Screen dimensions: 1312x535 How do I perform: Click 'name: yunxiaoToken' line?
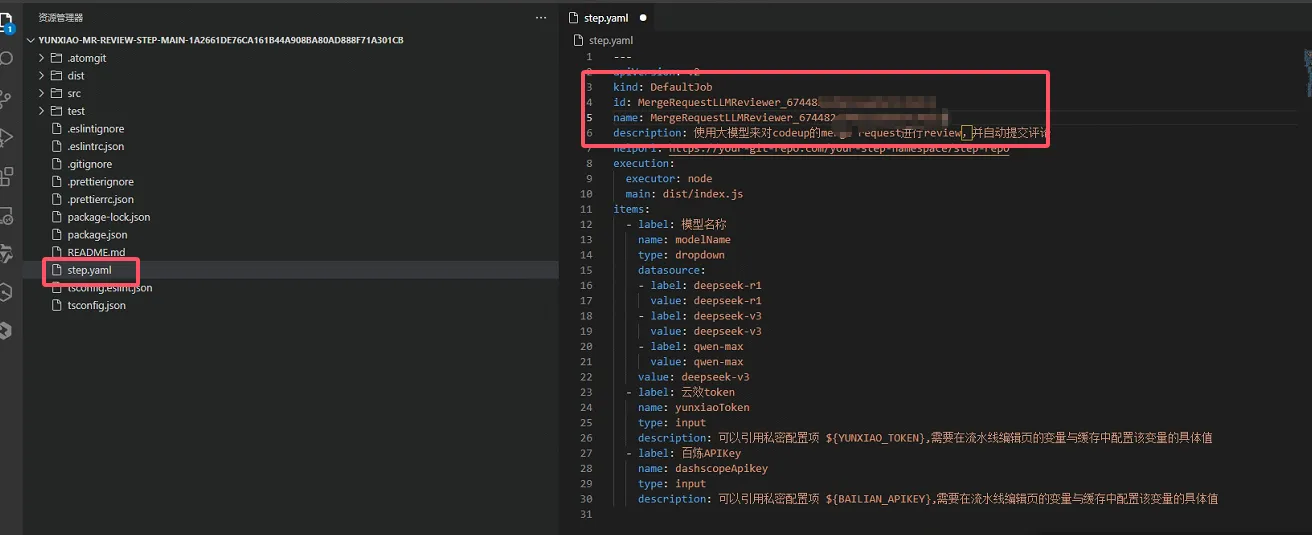point(693,407)
